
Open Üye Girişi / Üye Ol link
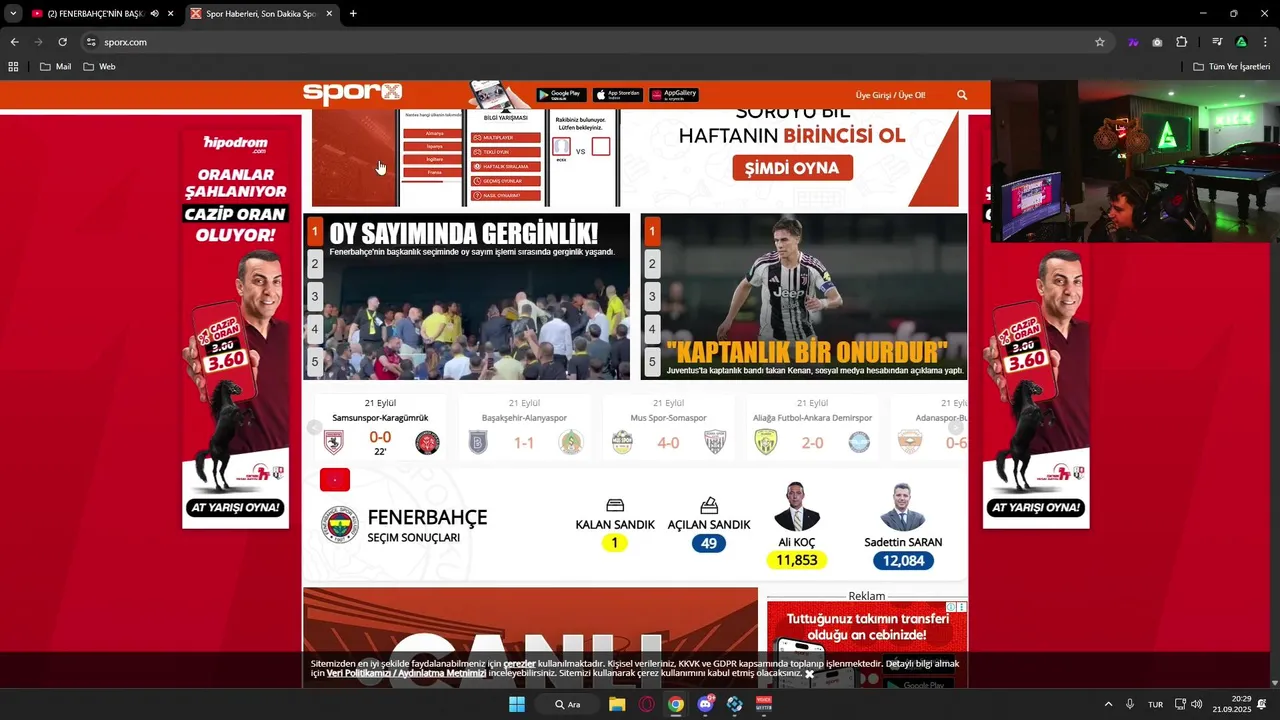click(890, 95)
